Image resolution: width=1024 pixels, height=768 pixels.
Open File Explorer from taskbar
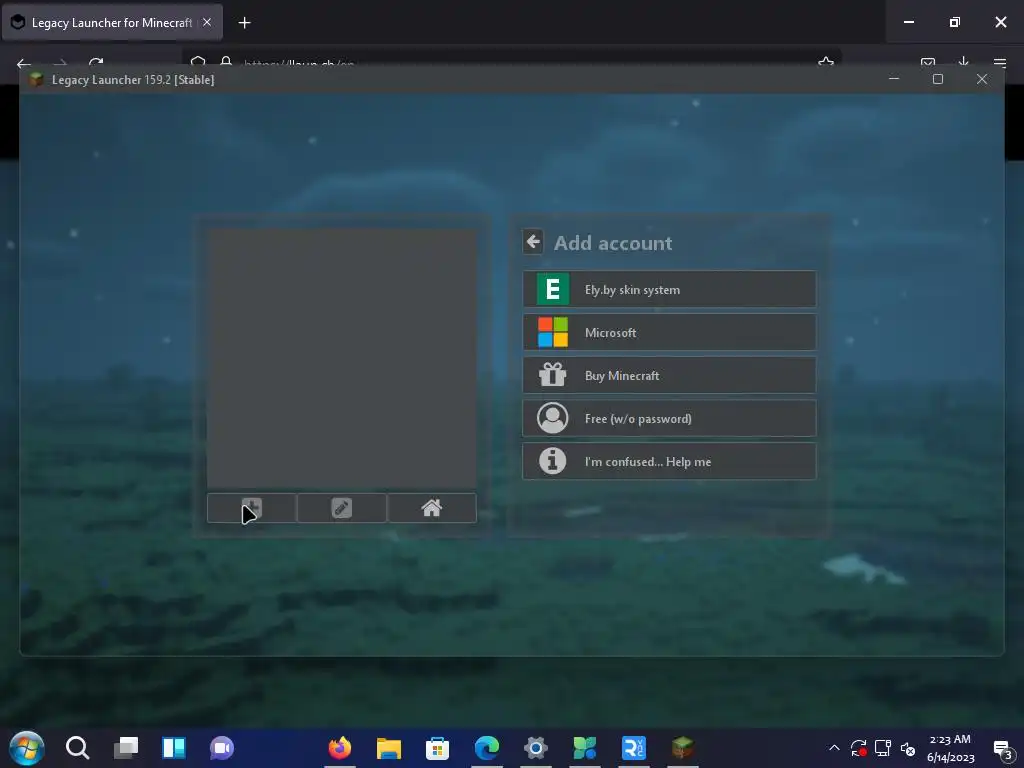pos(389,748)
